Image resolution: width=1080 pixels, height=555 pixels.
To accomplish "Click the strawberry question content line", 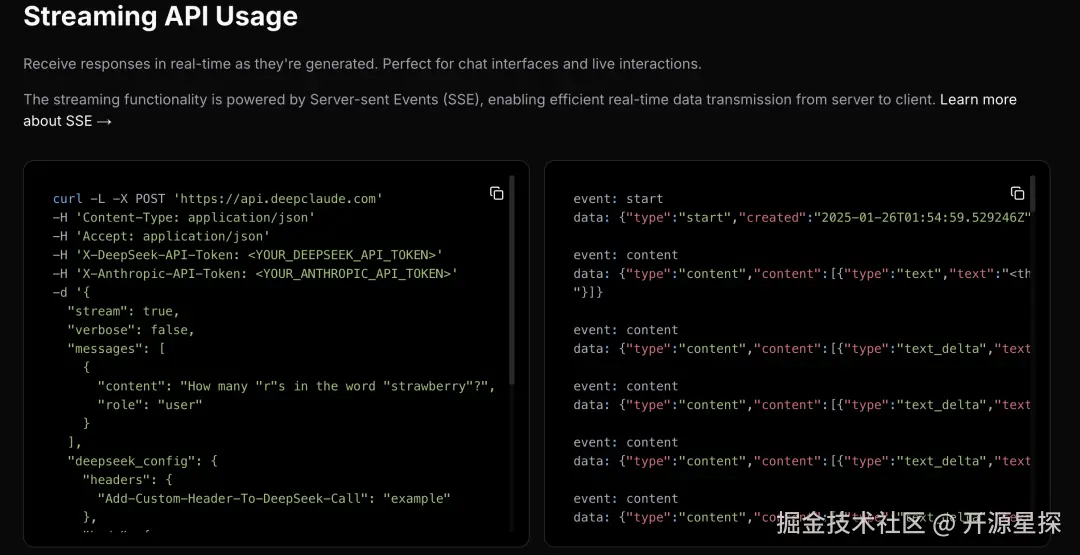I will 297,386.
